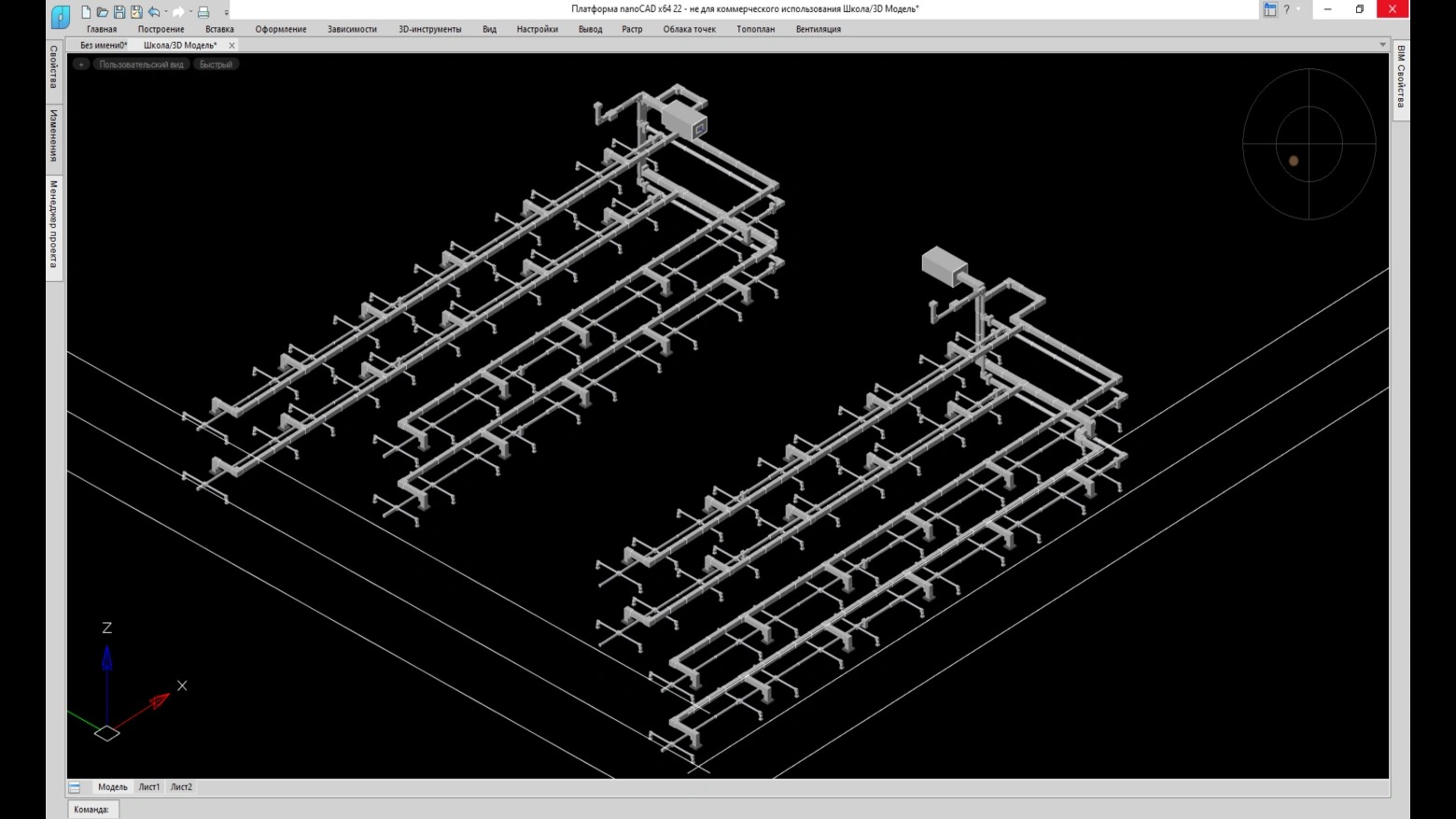Click the Пользовательский вид viewport button

pyautogui.click(x=141, y=64)
